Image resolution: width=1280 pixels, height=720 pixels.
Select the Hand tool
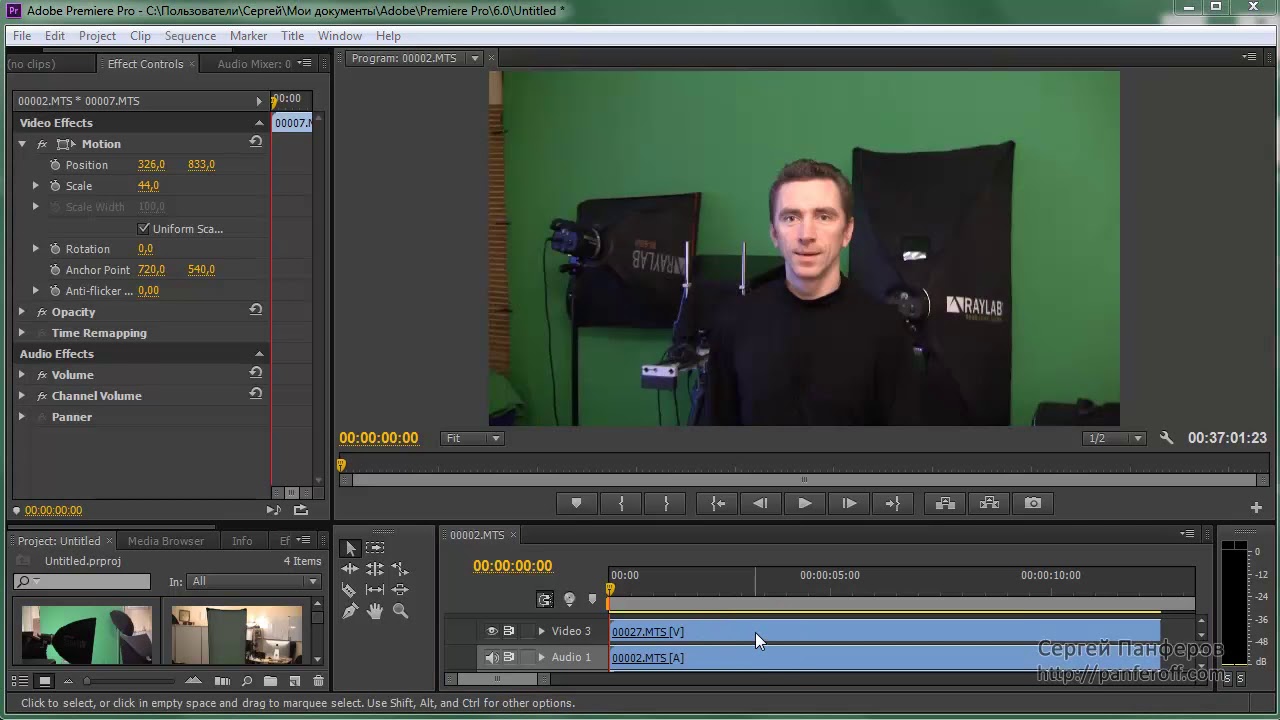[375, 611]
